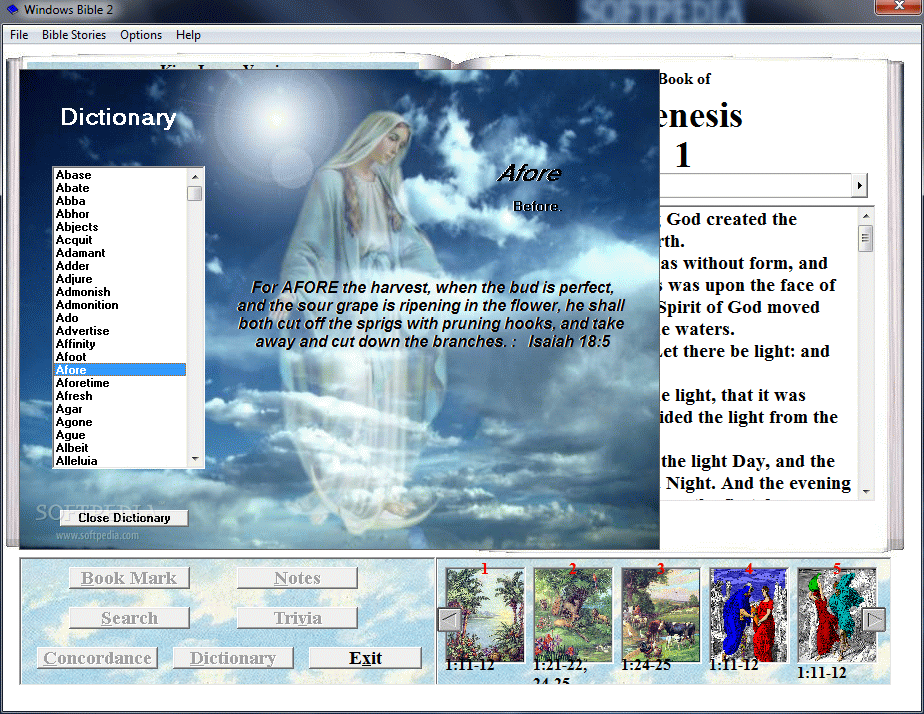Select 'Albeit' in dictionary list
This screenshot has height=714, width=924.
point(120,448)
